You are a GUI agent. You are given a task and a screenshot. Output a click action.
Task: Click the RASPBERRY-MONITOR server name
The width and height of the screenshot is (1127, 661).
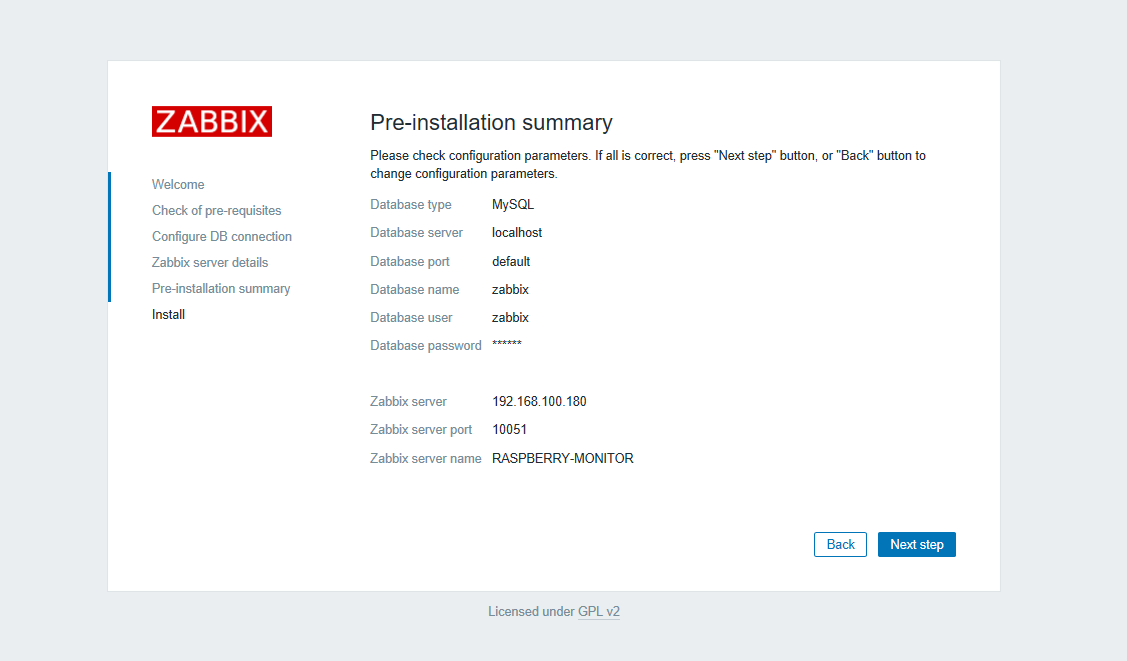click(562, 458)
